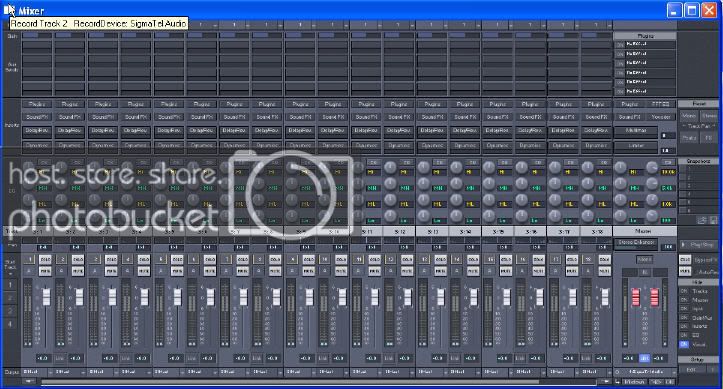Mute mixer channel S:18

point(604,271)
